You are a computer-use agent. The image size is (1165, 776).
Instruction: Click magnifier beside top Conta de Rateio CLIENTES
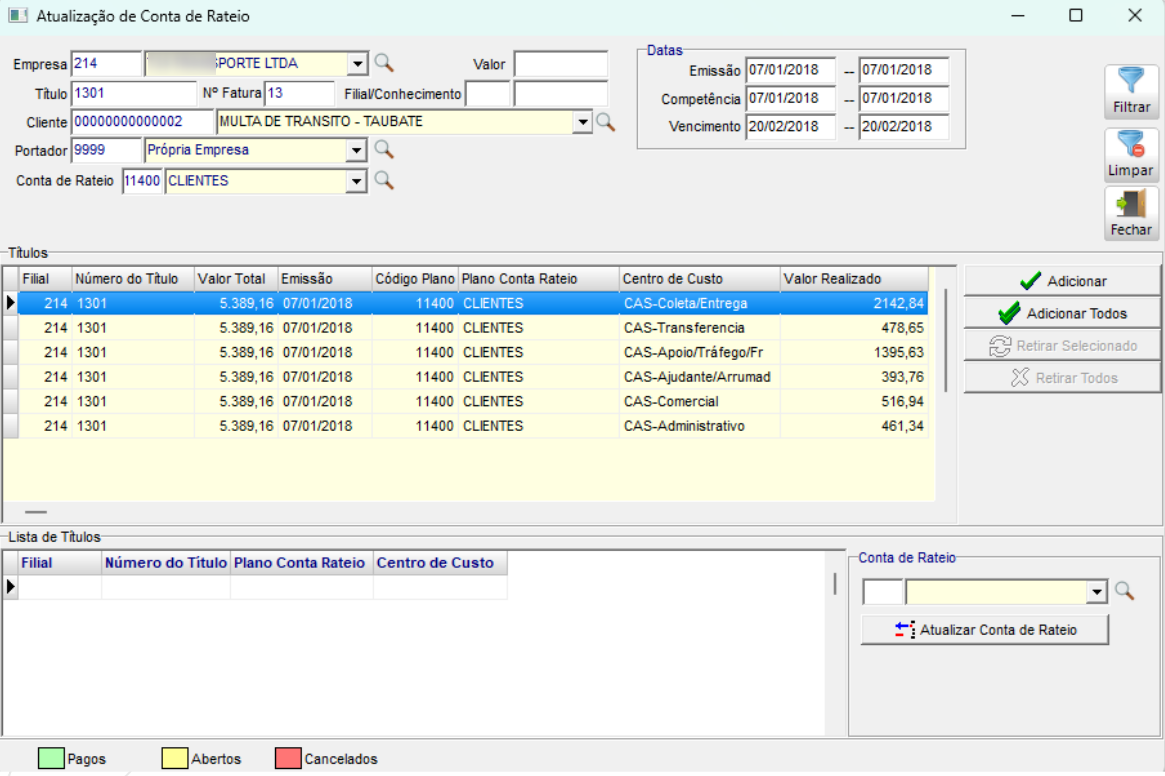click(x=384, y=181)
